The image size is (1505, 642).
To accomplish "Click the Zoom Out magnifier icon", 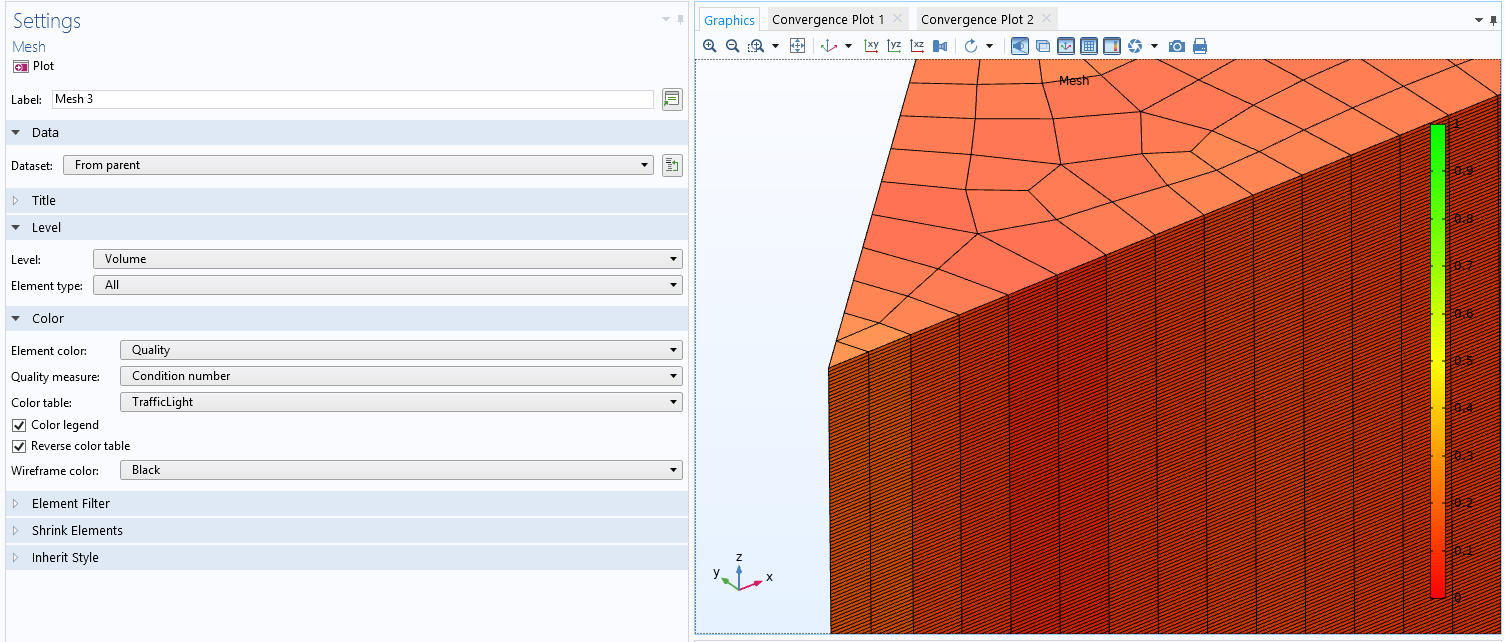I will tap(732, 46).
